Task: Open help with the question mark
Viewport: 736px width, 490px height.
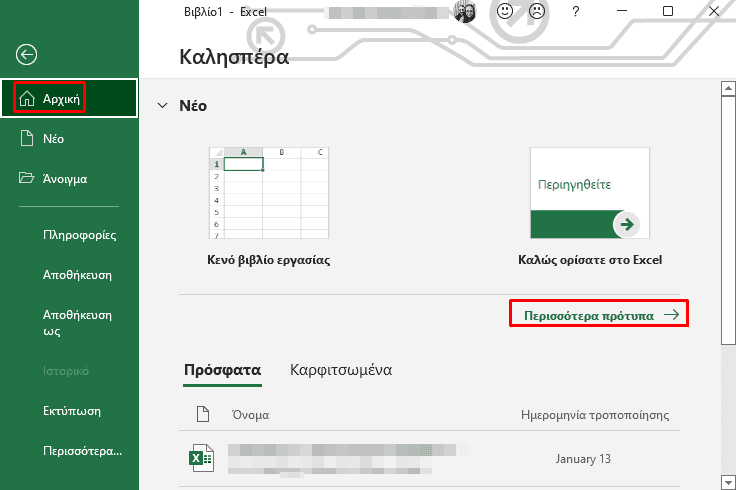Action: 575,11
